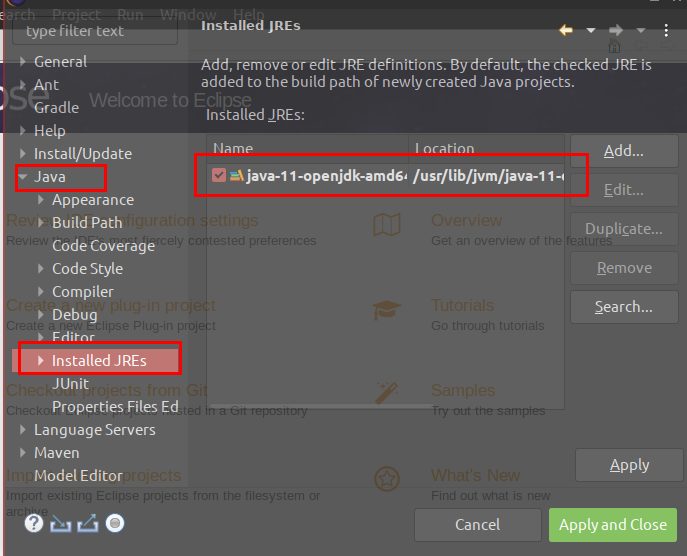Image resolution: width=687 pixels, height=556 pixels.
Task: Click the Apply and Close button
Action: (x=613, y=525)
